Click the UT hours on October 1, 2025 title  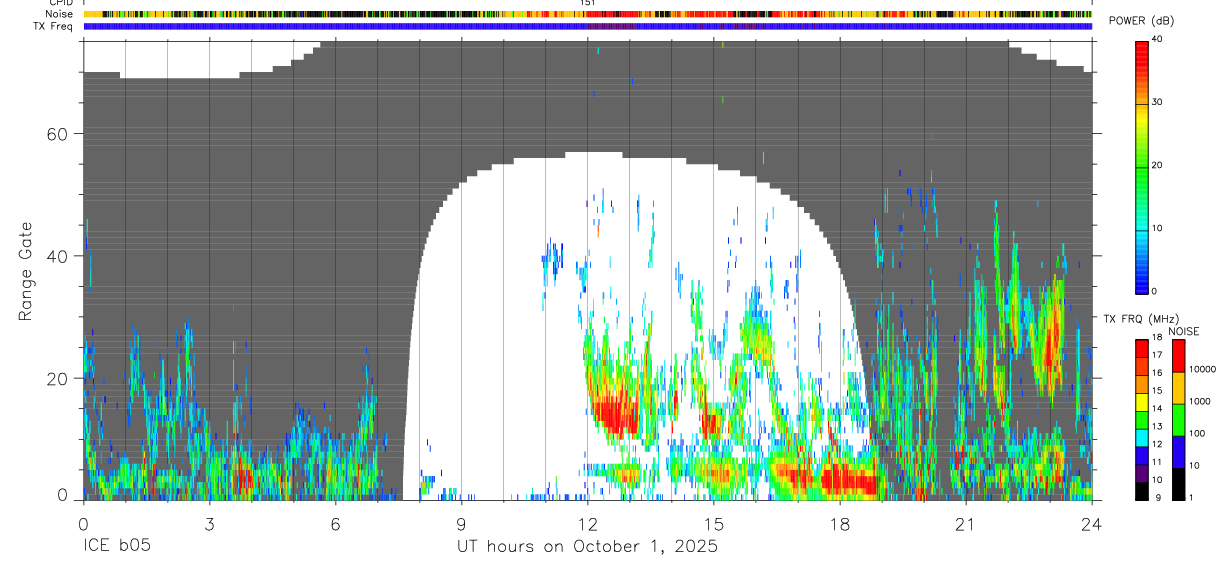coord(587,547)
